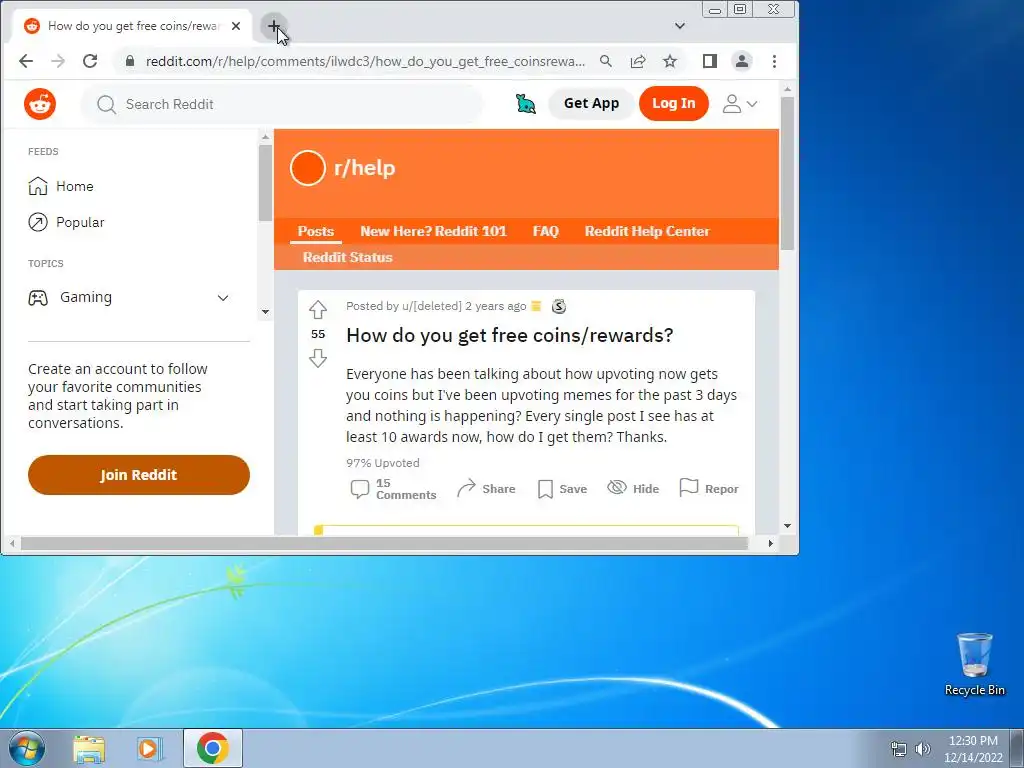Reload the current Reddit page
Viewport: 1024px width, 768px height.
pos(90,61)
